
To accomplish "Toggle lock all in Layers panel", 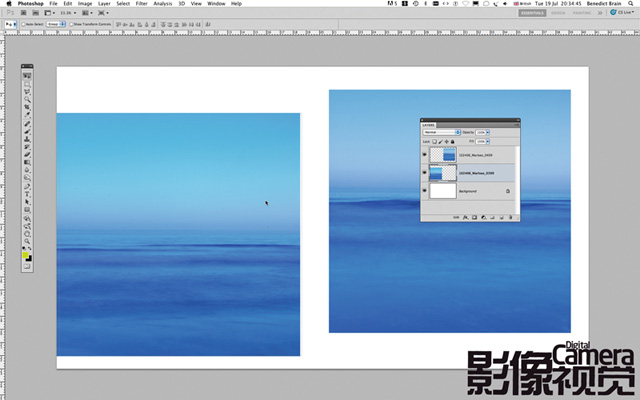I will (453, 142).
